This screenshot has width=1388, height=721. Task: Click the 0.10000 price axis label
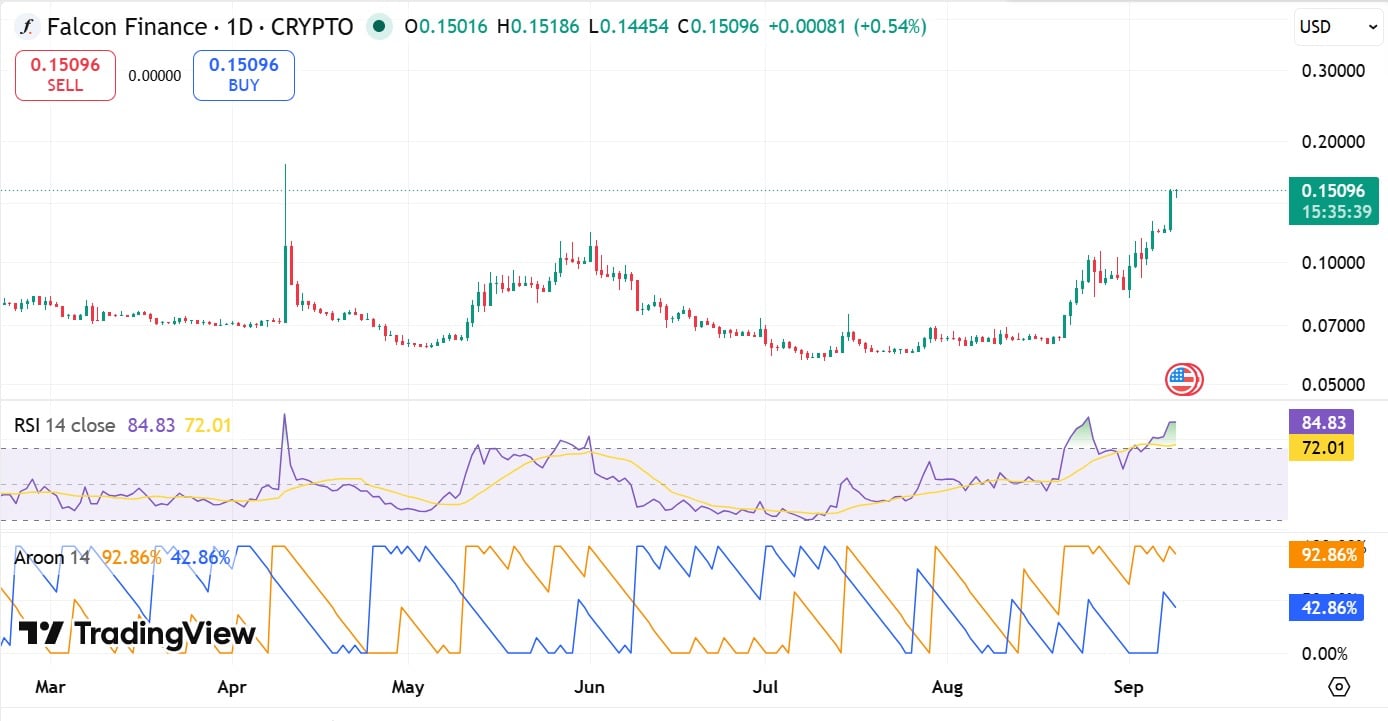point(1333,263)
